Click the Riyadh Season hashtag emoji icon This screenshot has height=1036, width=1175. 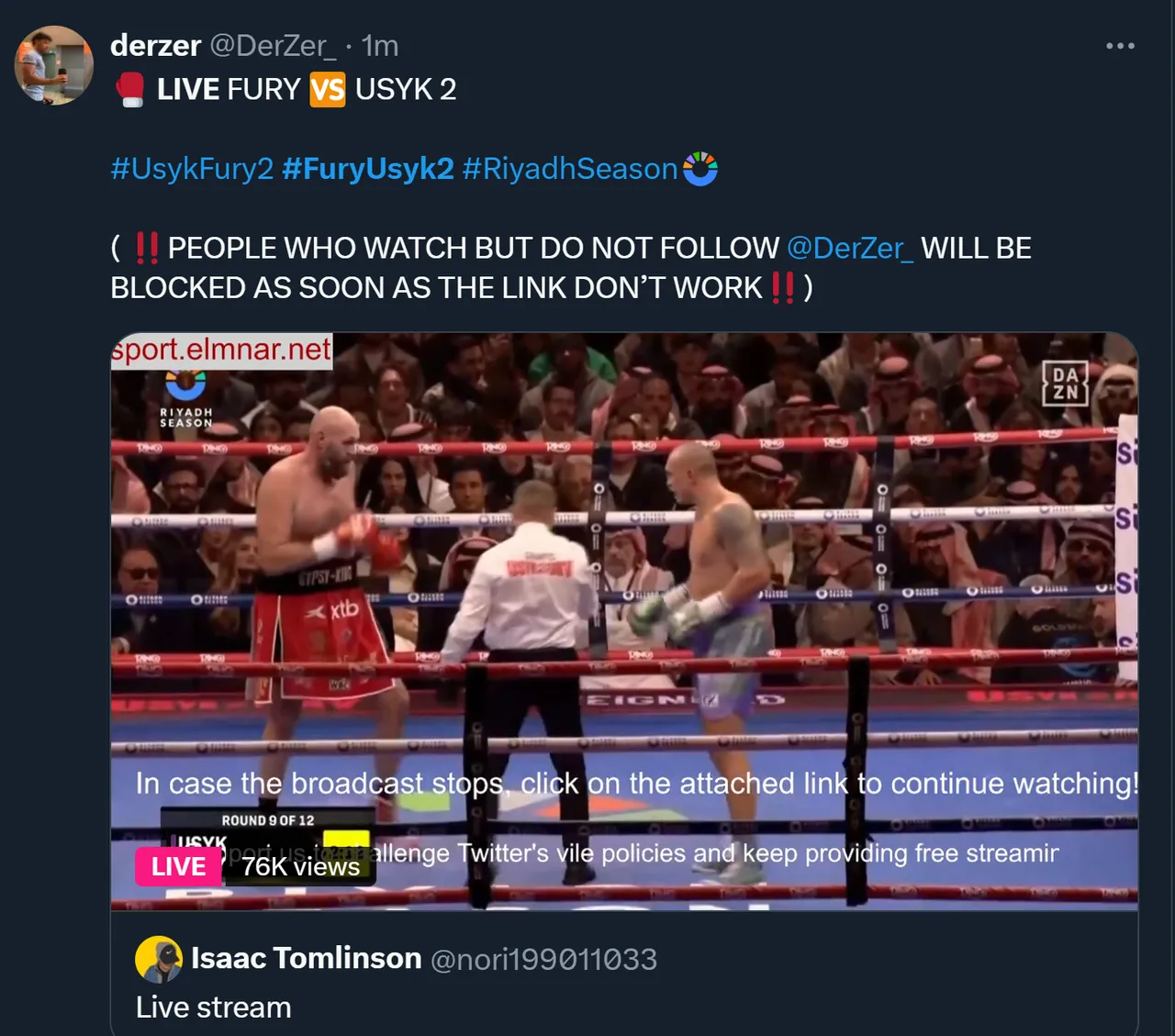(700, 169)
